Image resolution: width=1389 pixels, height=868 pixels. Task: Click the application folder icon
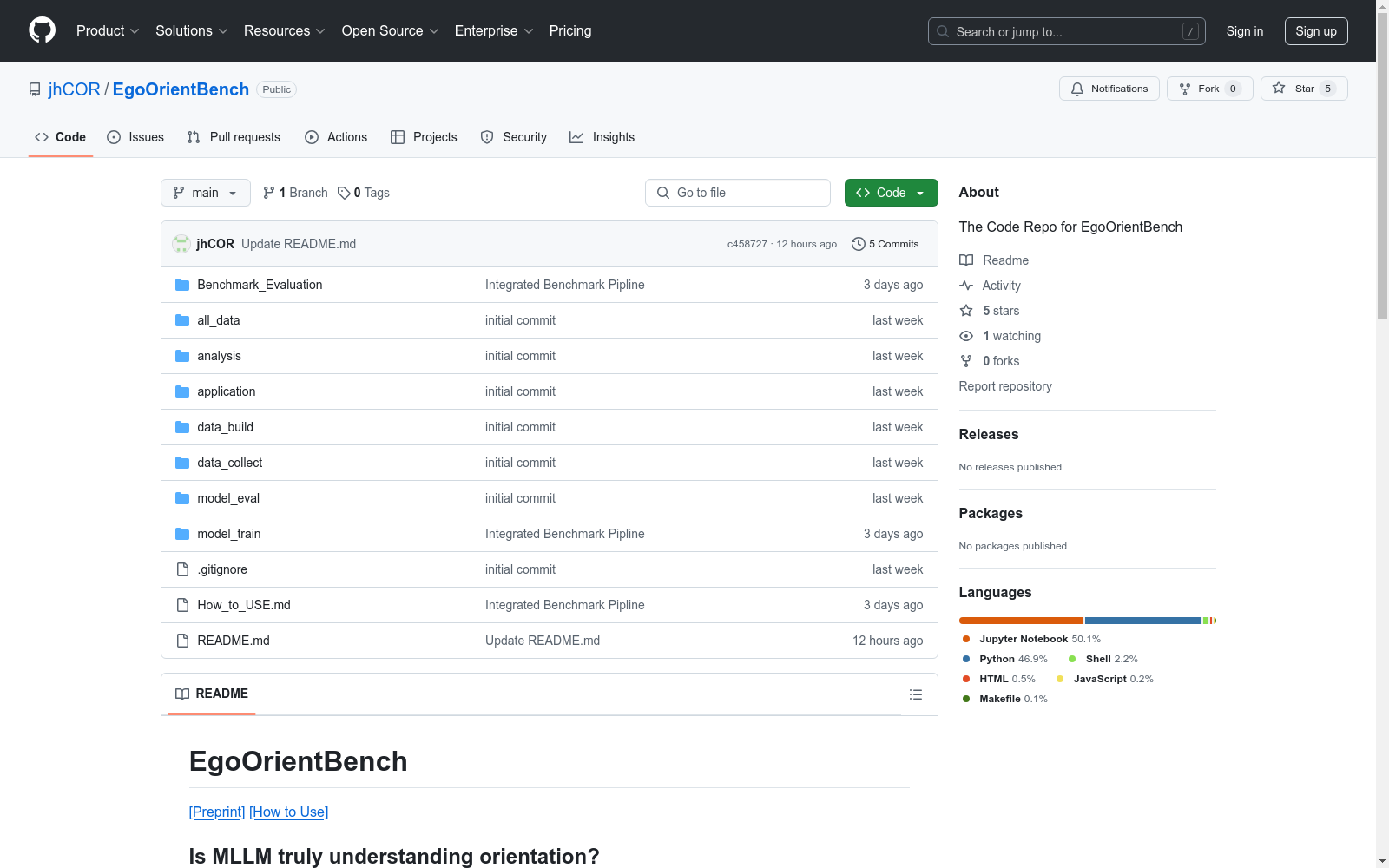click(x=182, y=391)
